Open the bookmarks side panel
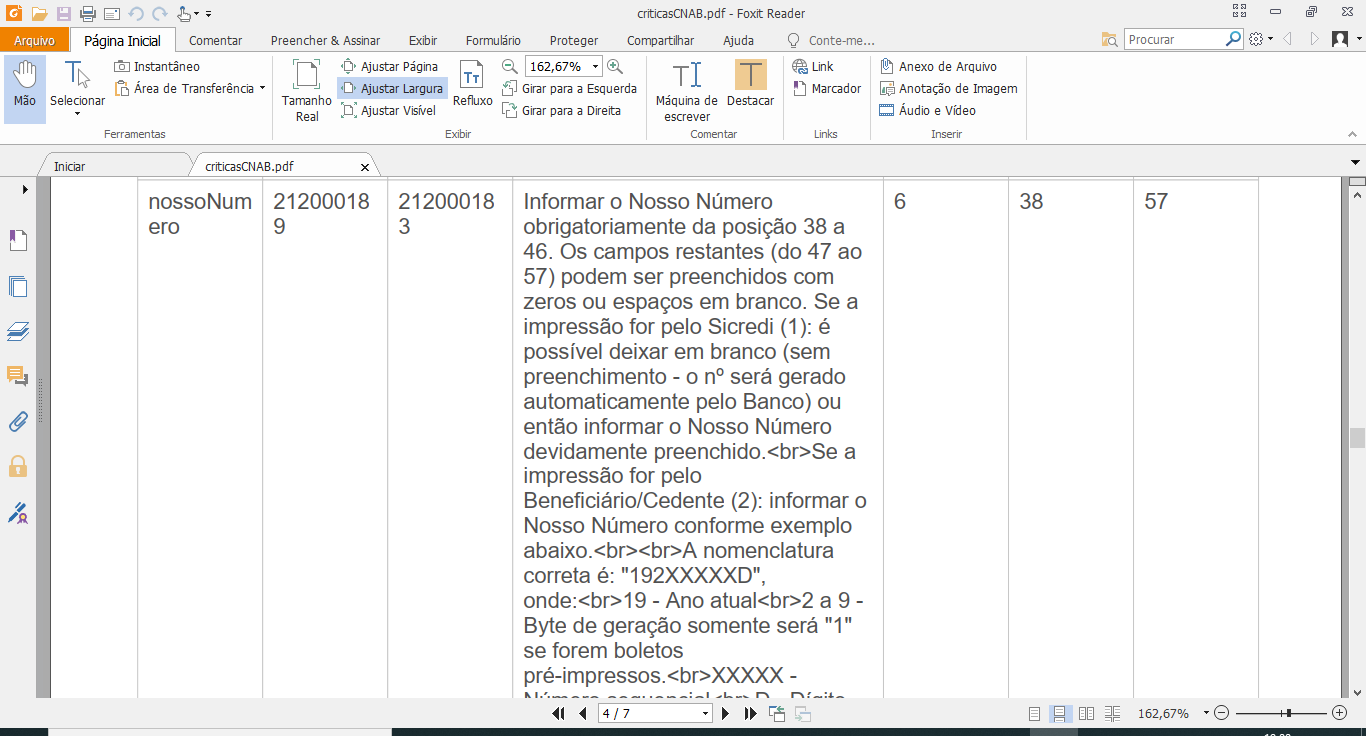1366x736 pixels. coord(18,241)
